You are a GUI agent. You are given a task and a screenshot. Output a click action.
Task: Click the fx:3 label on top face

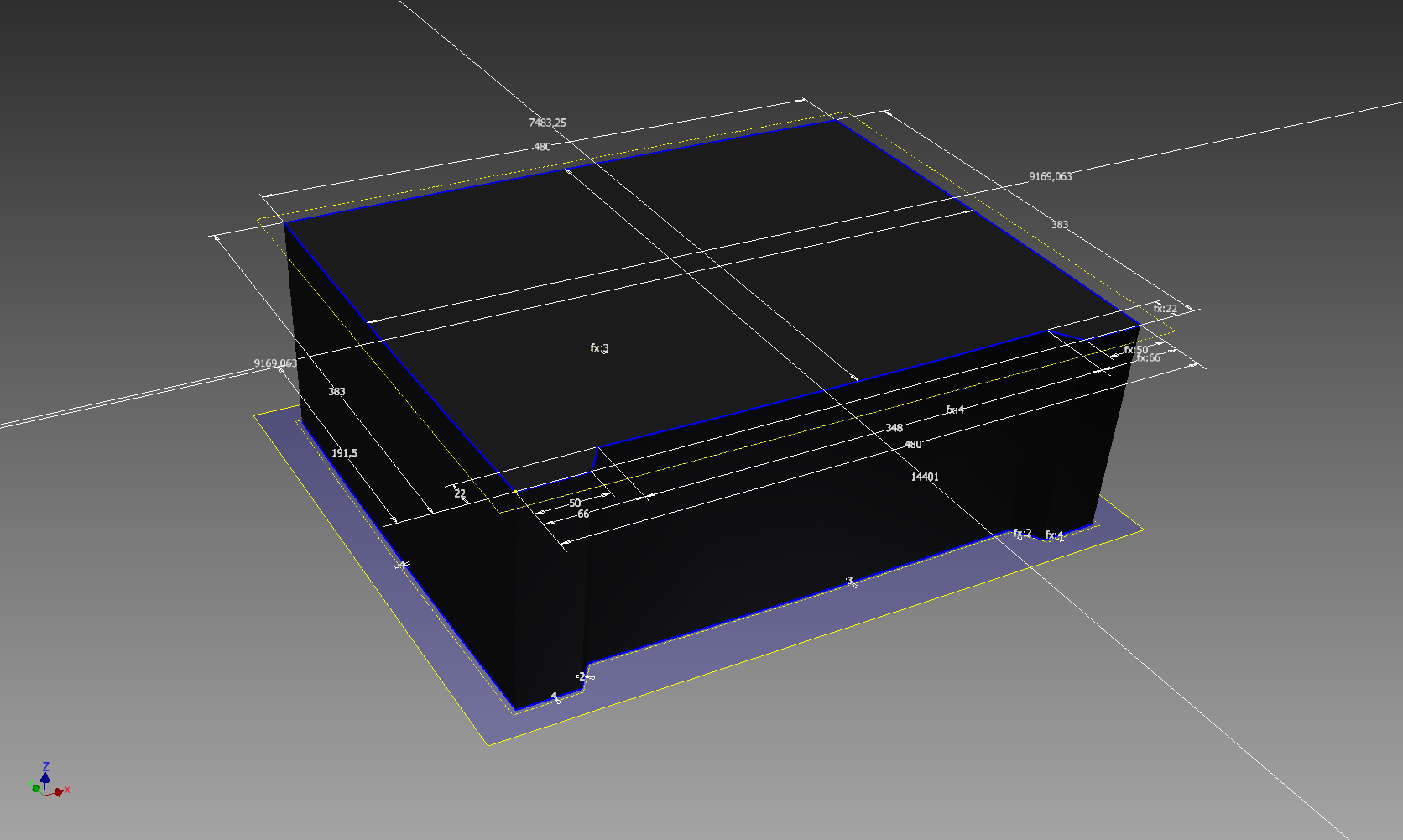click(x=599, y=348)
